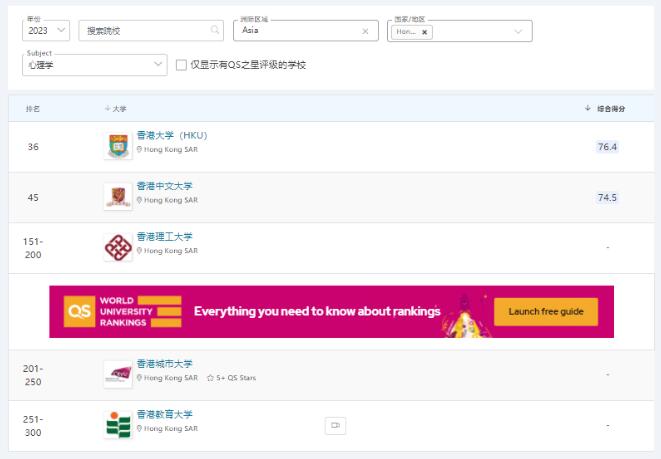Open 香港城市大学 link
Image resolution: width=661 pixels, height=459 pixels.
(x=164, y=364)
